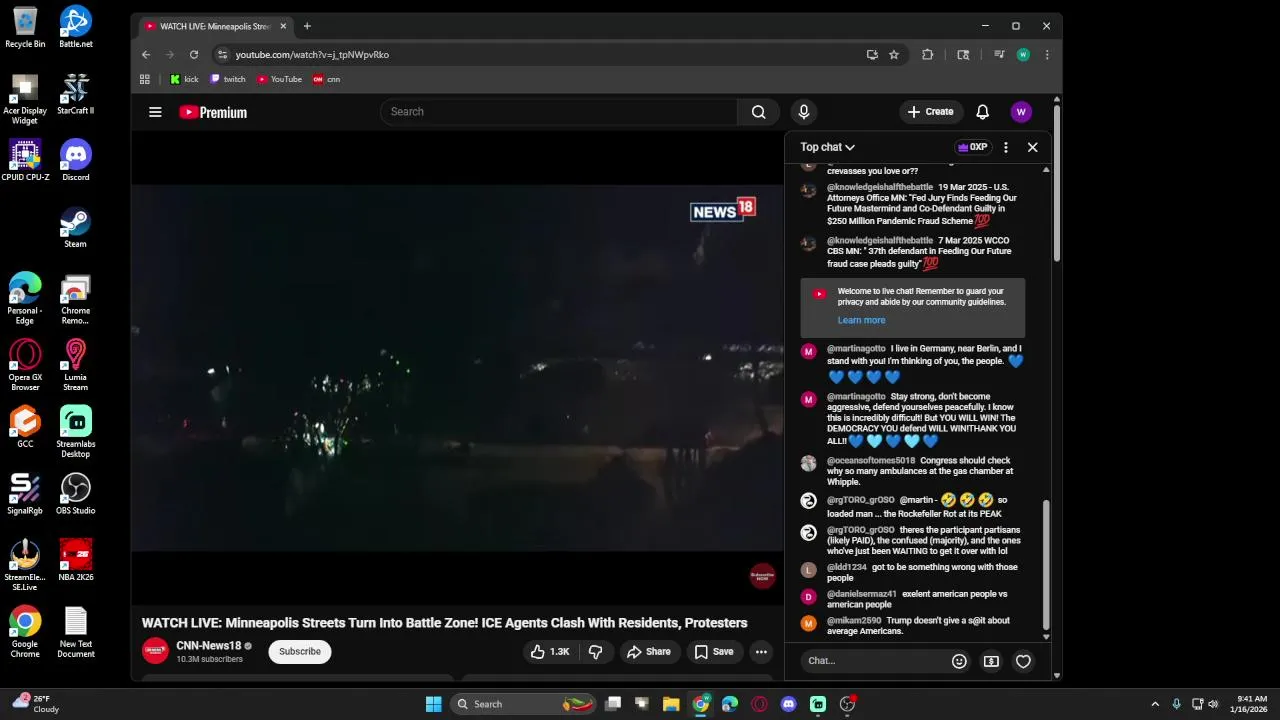Open Super Chat purchase icon in chat
Viewport: 1280px width, 720px height.
tap(991, 661)
